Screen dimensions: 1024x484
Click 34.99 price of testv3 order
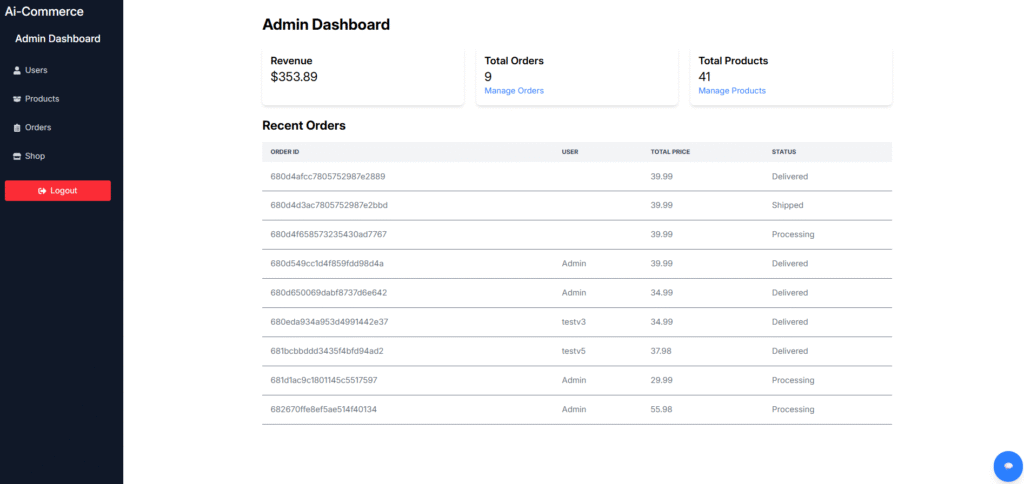662,322
